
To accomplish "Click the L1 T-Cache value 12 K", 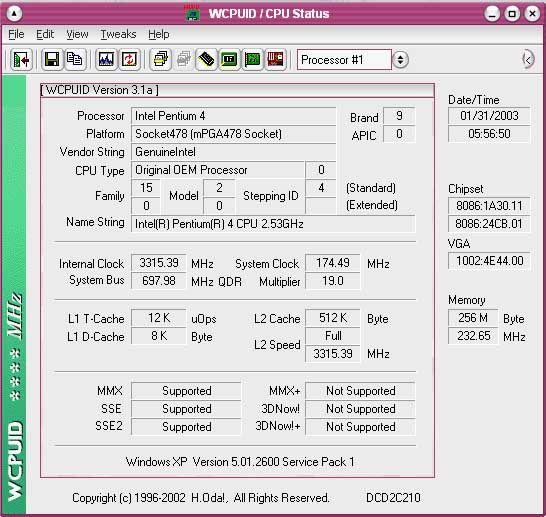I will click(x=159, y=318).
